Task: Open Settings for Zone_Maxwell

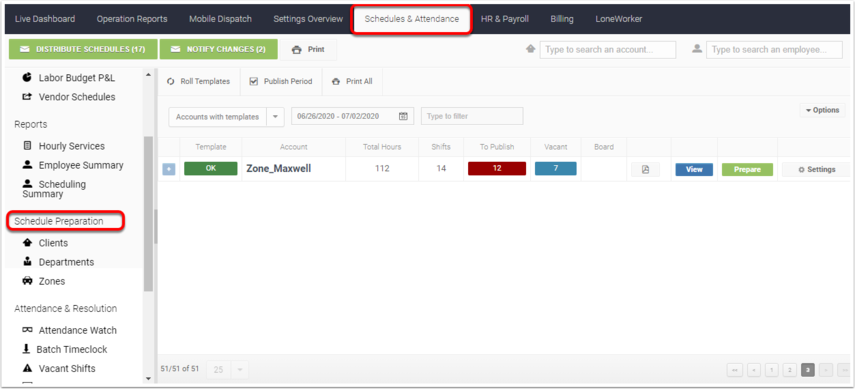Action: click(x=816, y=170)
